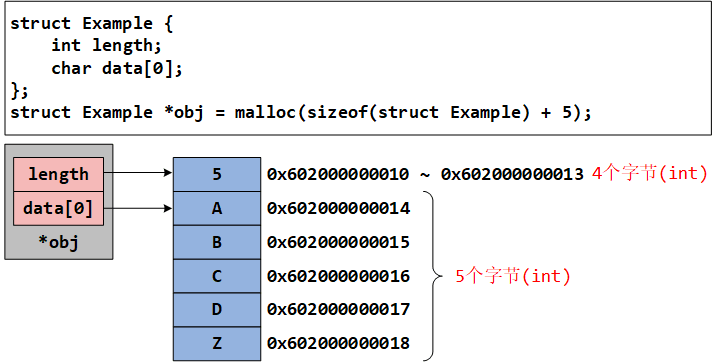Click the 'struct Example {' code line
The height and width of the screenshot is (364, 719).
(x=92, y=23)
